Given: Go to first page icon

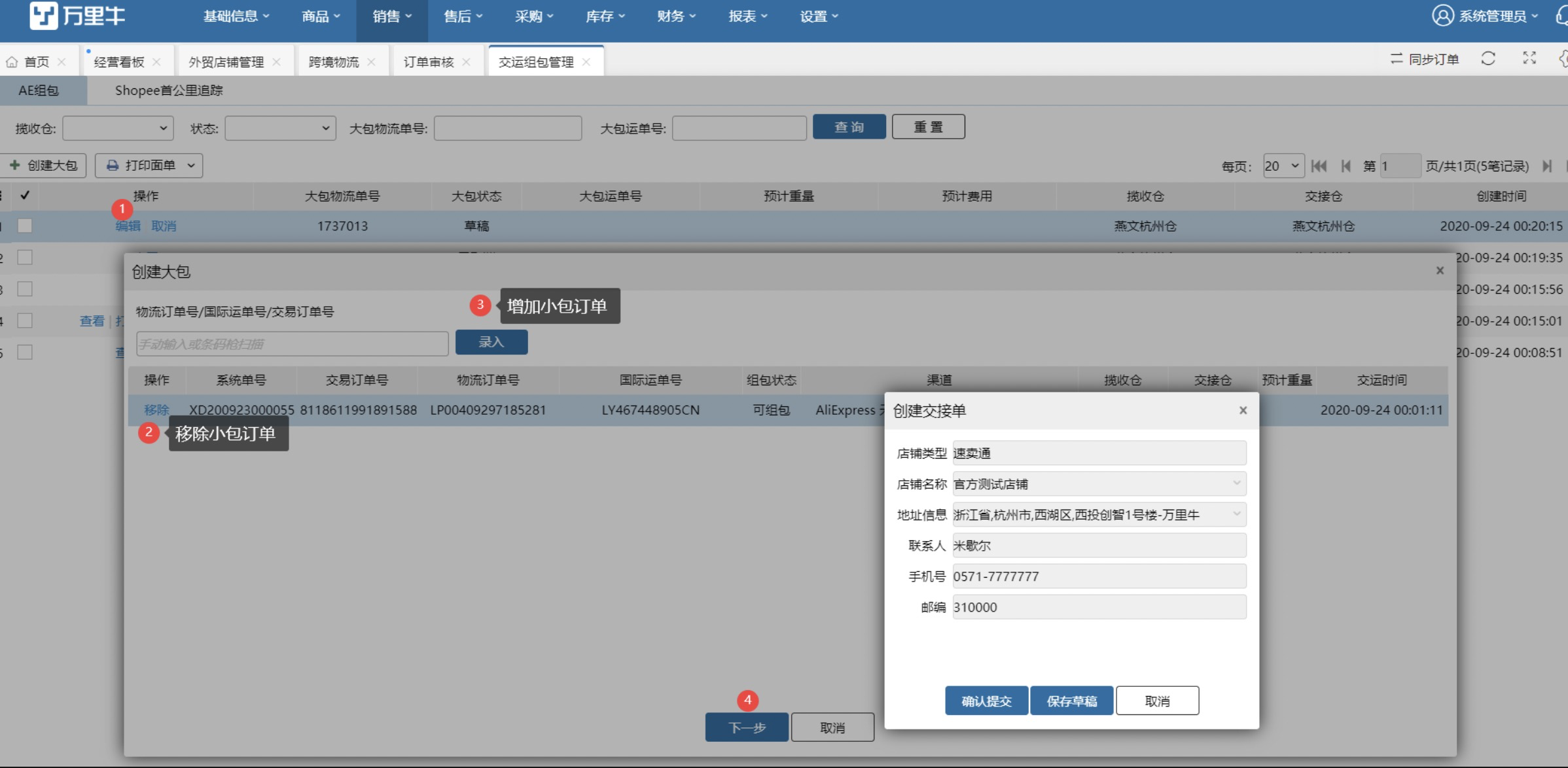Looking at the screenshot, I should click(1319, 166).
